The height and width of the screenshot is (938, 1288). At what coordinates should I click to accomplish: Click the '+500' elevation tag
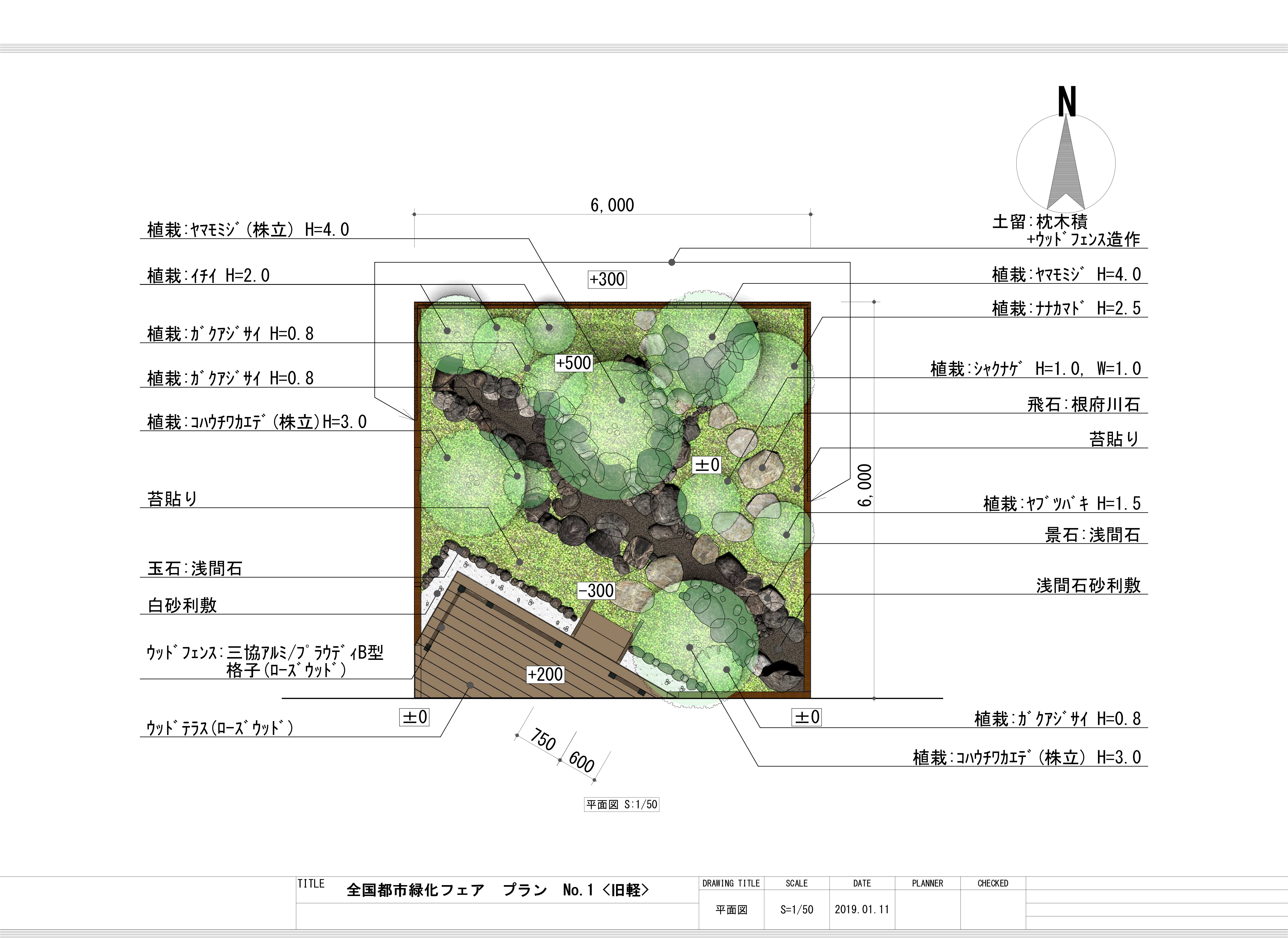pyautogui.click(x=574, y=363)
